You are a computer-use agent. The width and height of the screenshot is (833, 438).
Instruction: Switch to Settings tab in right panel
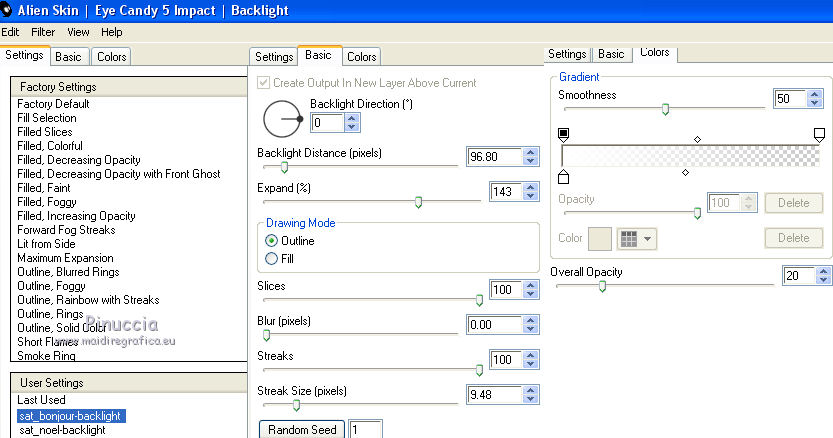(567, 54)
